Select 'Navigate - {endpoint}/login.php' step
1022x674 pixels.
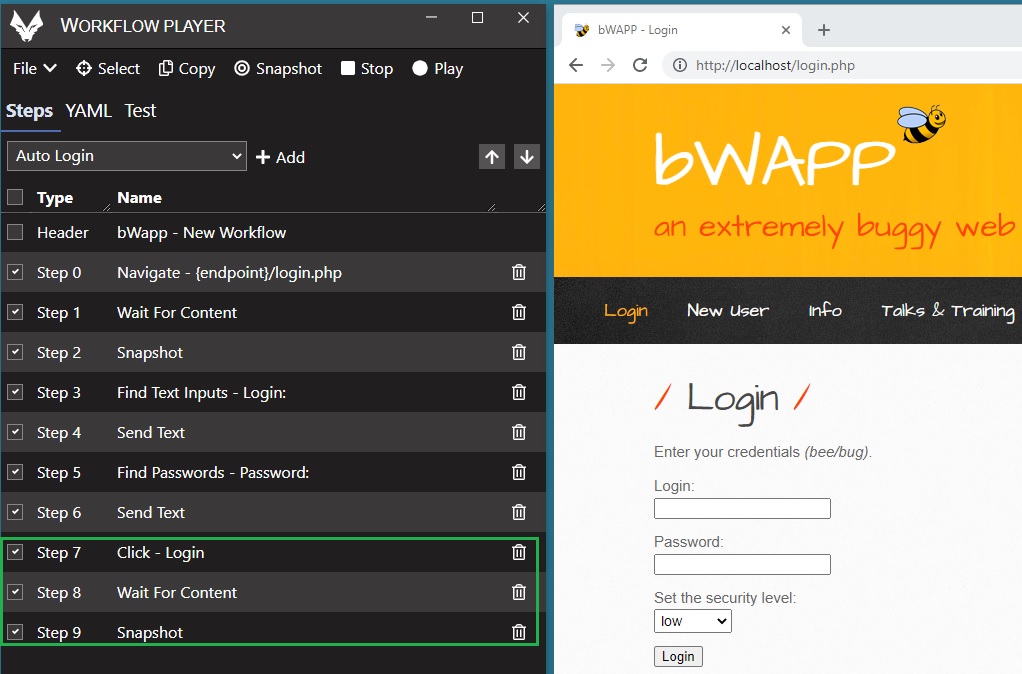tap(229, 272)
